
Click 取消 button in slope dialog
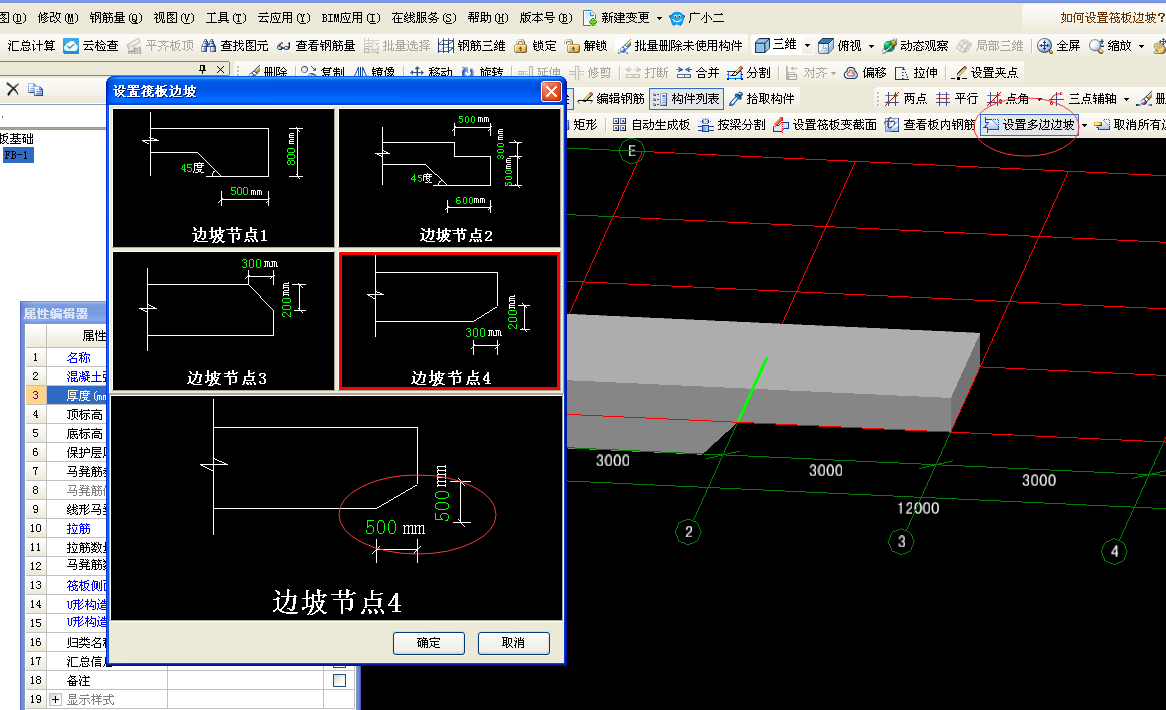[514, 643]
